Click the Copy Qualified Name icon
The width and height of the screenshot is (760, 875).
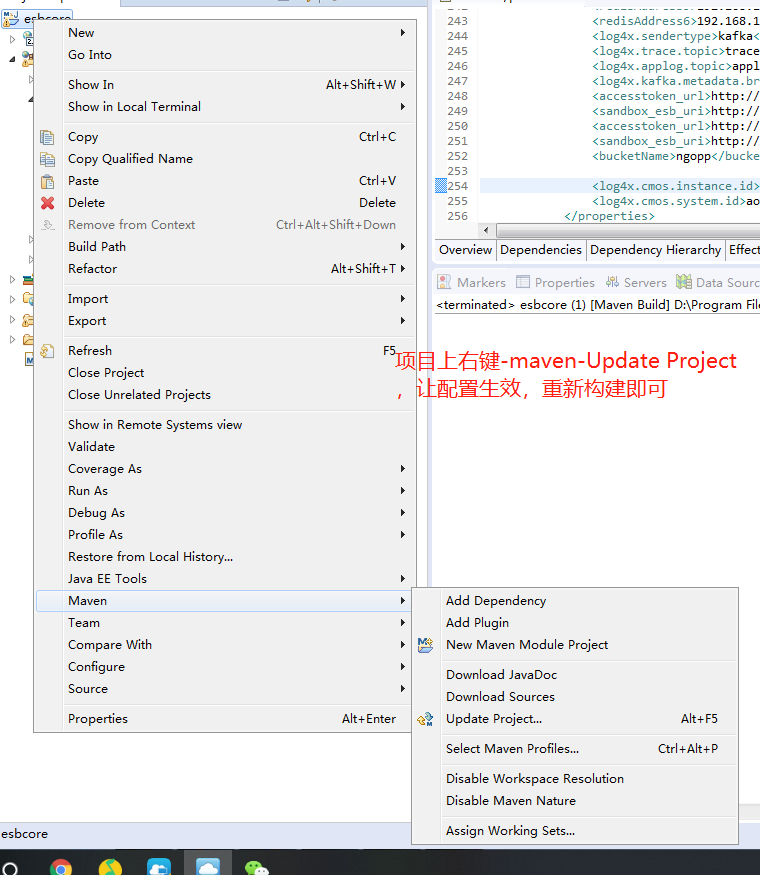pos(47,159)
